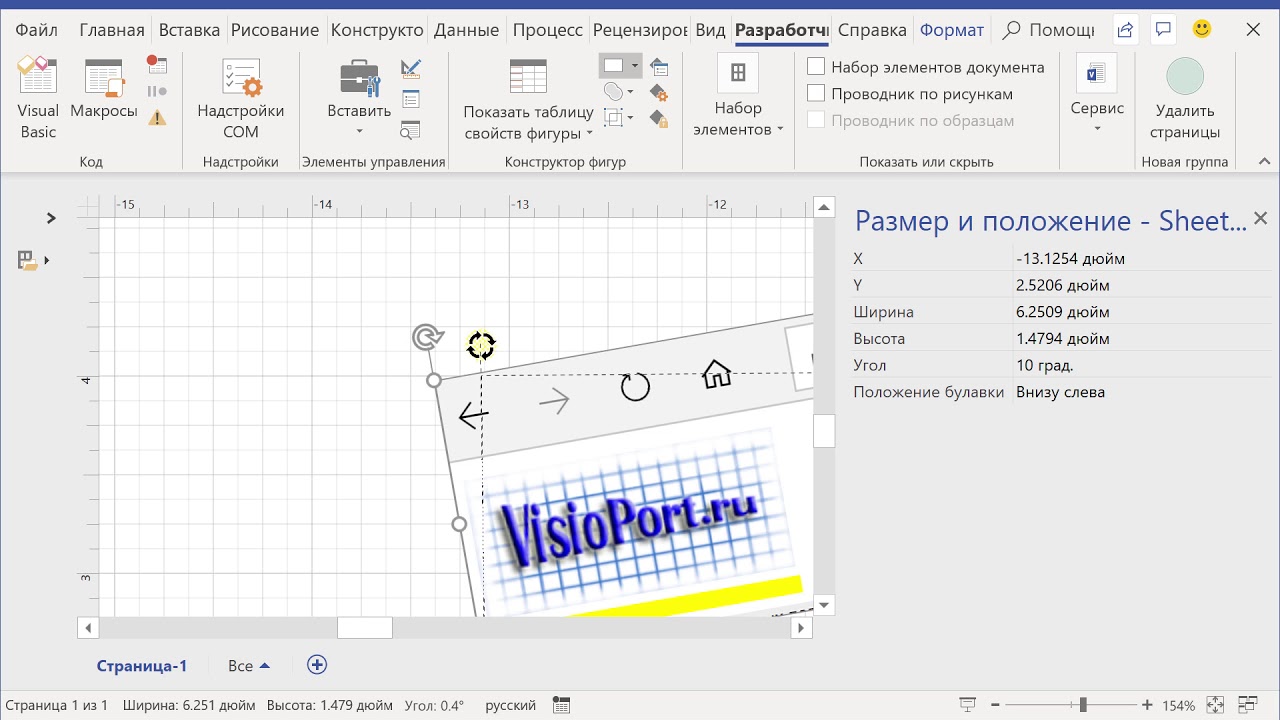Collapse the ribbon
The image size is (1280, 720).
pyautogui.click(x=1263, y=161)
